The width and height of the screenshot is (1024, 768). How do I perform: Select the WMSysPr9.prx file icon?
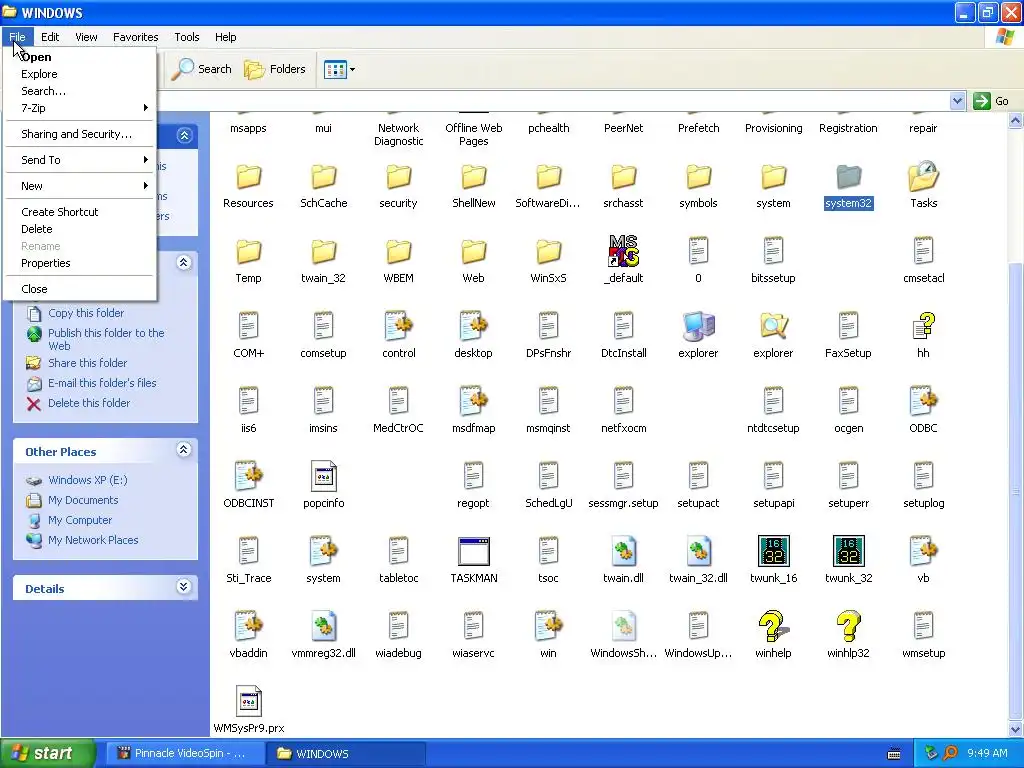248,701
